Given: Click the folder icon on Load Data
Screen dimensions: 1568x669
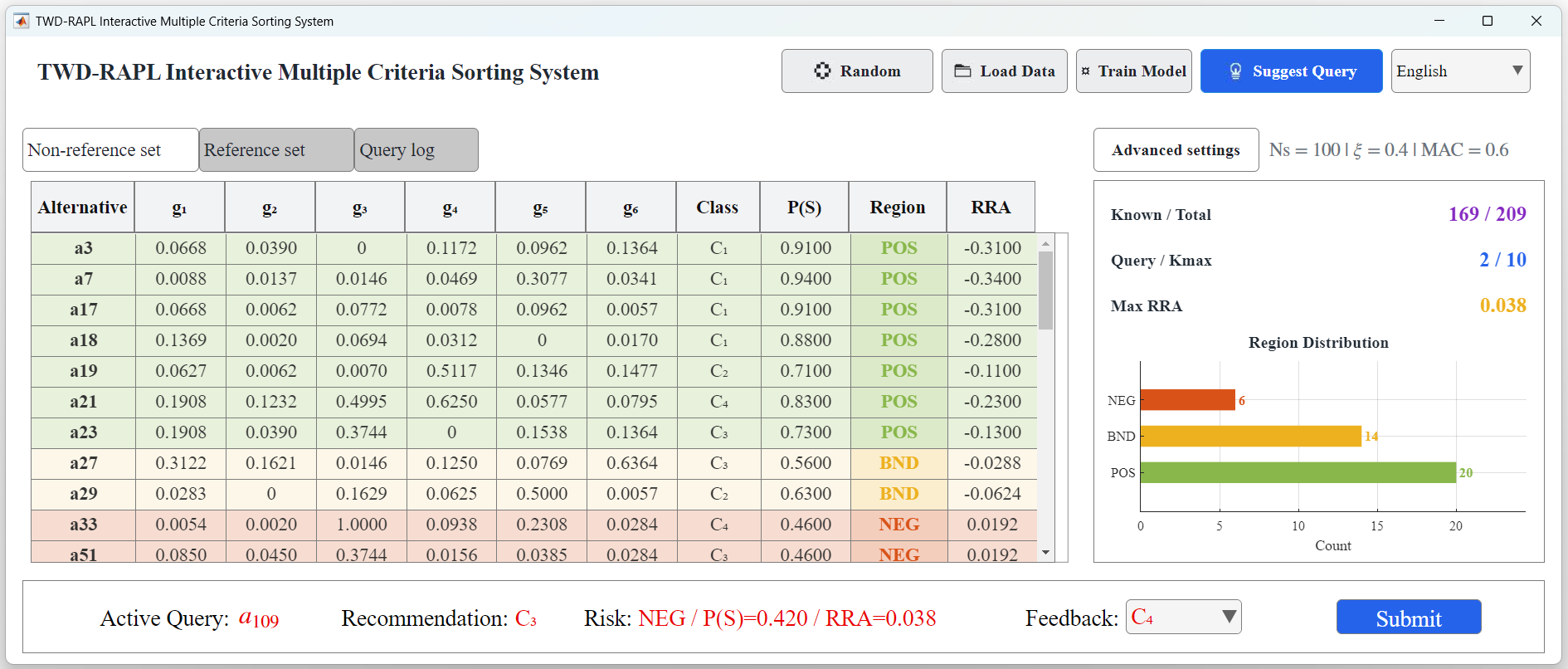Looking at the screenshot, I should (962, 71).
